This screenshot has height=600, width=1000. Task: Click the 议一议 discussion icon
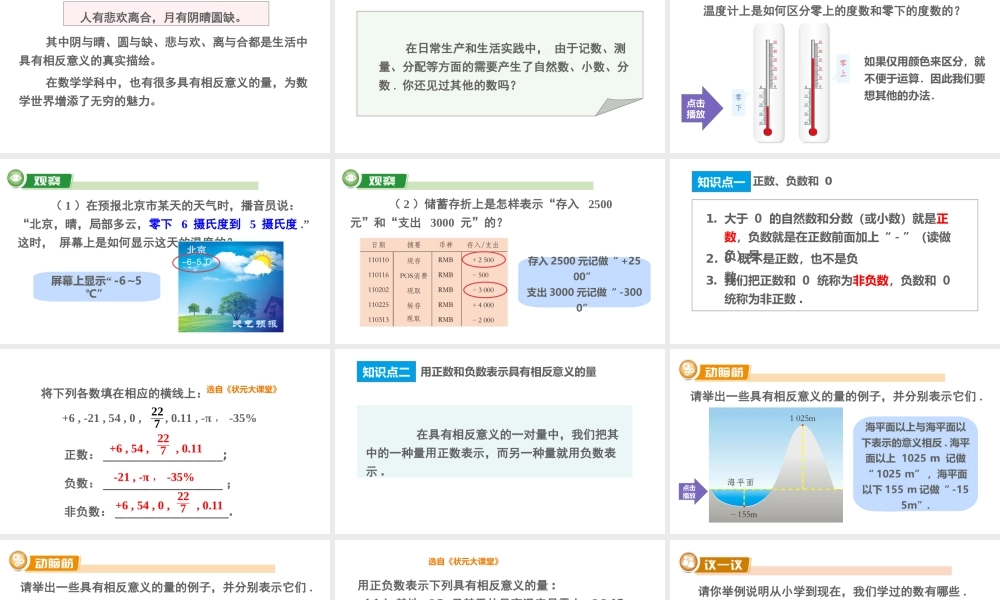689,562
